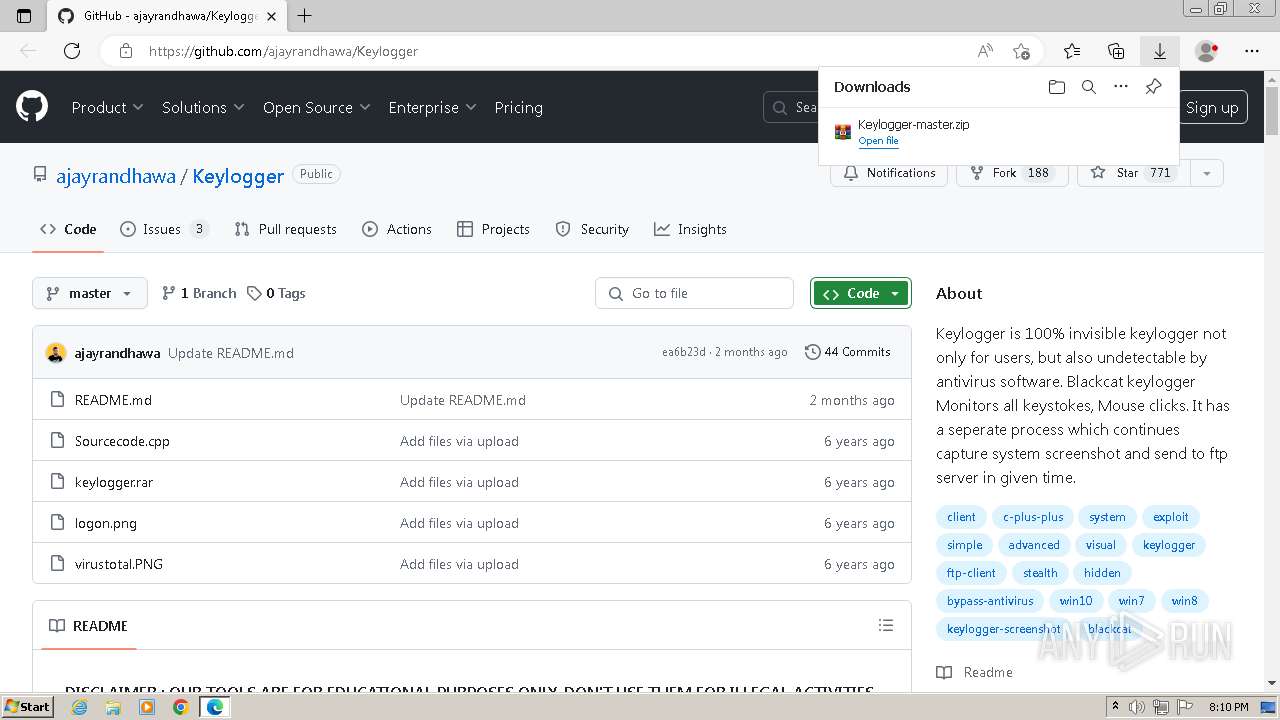Open ajayrandhawa owner profile link

(x=116, y=176)
